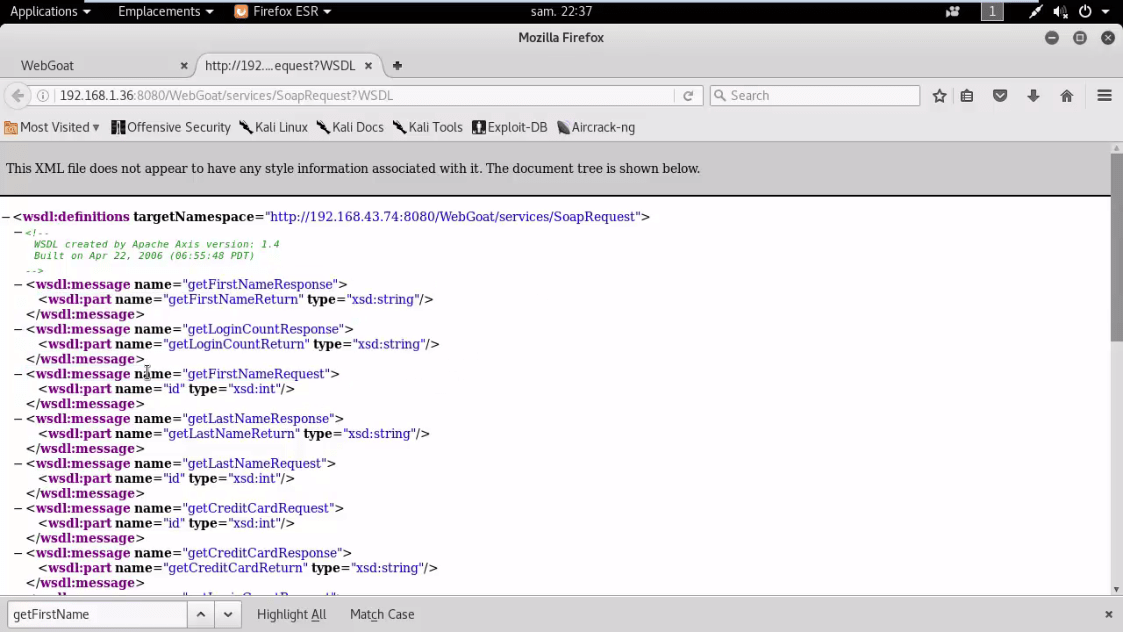
Task: Open Kali Docs bookmark
Action: (x=350, y=127)
